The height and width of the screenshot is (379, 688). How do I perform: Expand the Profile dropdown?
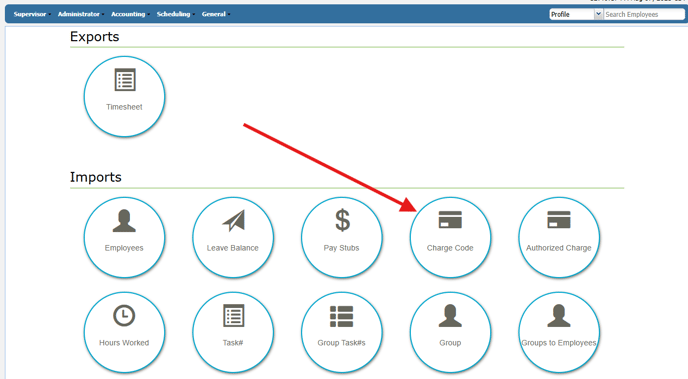(576, 14)
